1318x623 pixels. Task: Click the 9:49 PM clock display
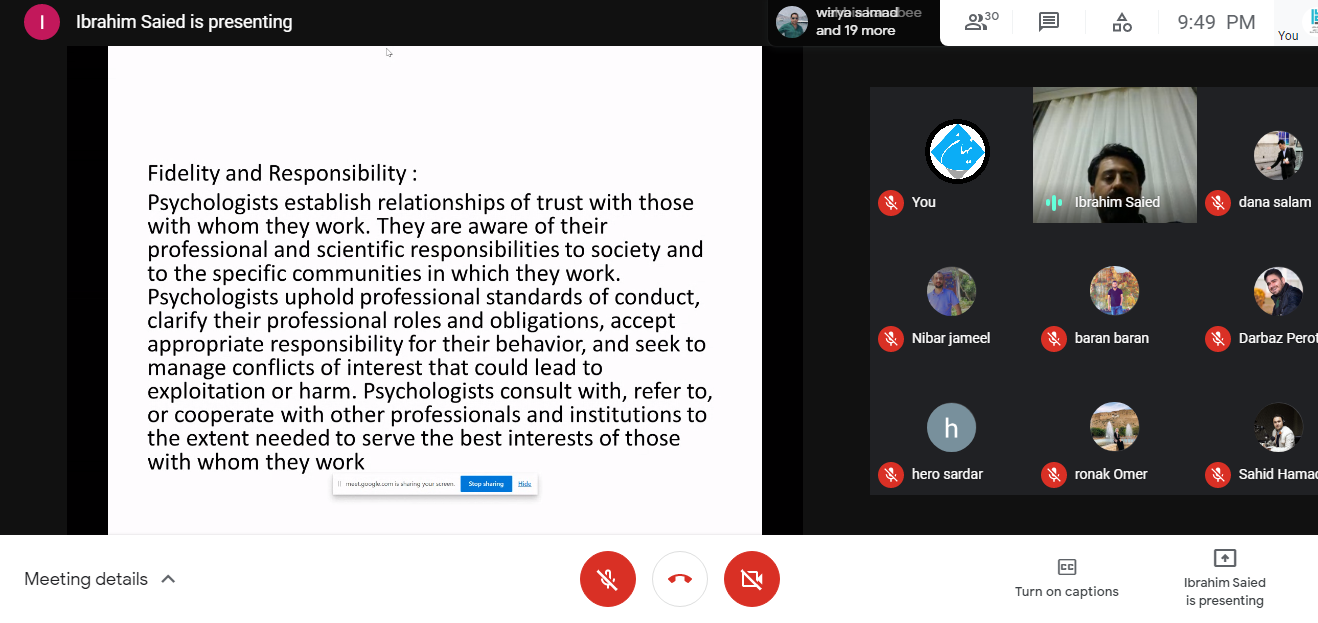[x=1215, y=22]
